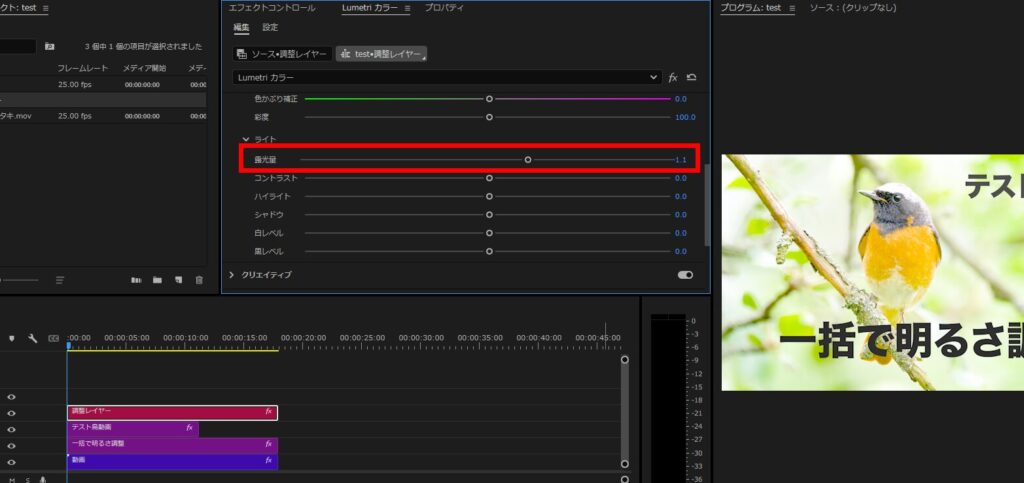Click the 色かぶり補正 slider handle

489,99
